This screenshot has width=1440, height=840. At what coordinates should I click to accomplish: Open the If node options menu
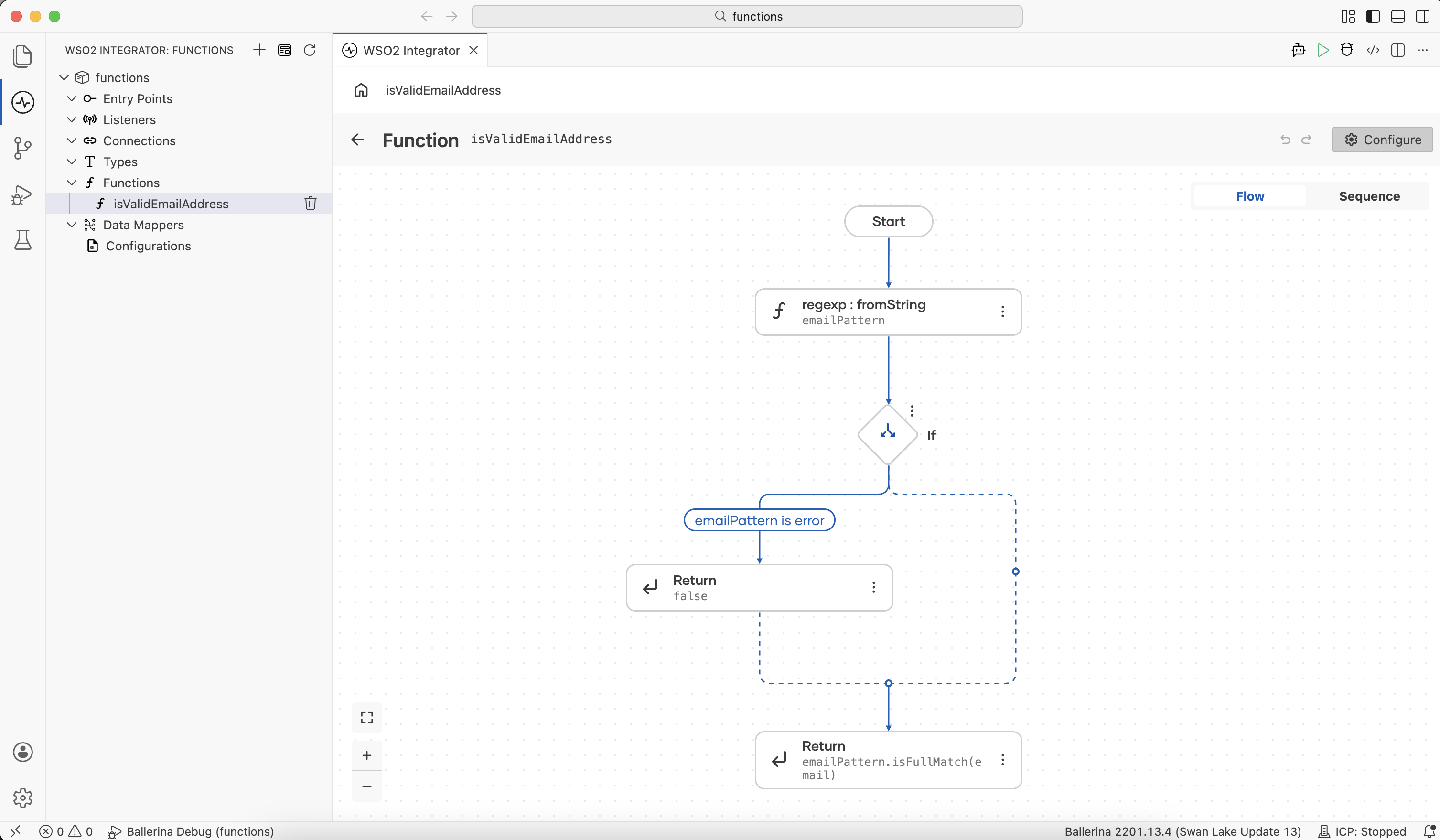(x=912, y=411)
